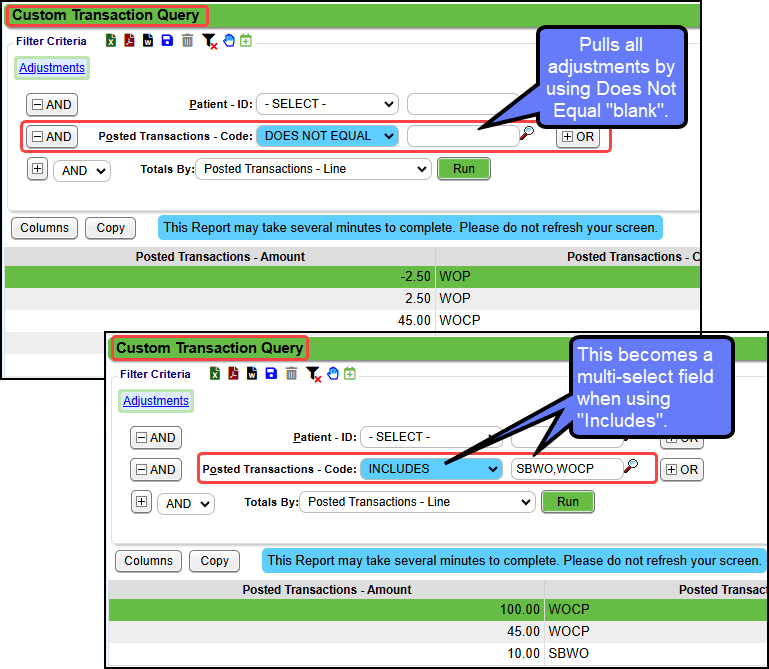The height and width of the screenshot is (669, 769).
Task: Click the blue hand icon in upper window
Action: click(229, 41)
